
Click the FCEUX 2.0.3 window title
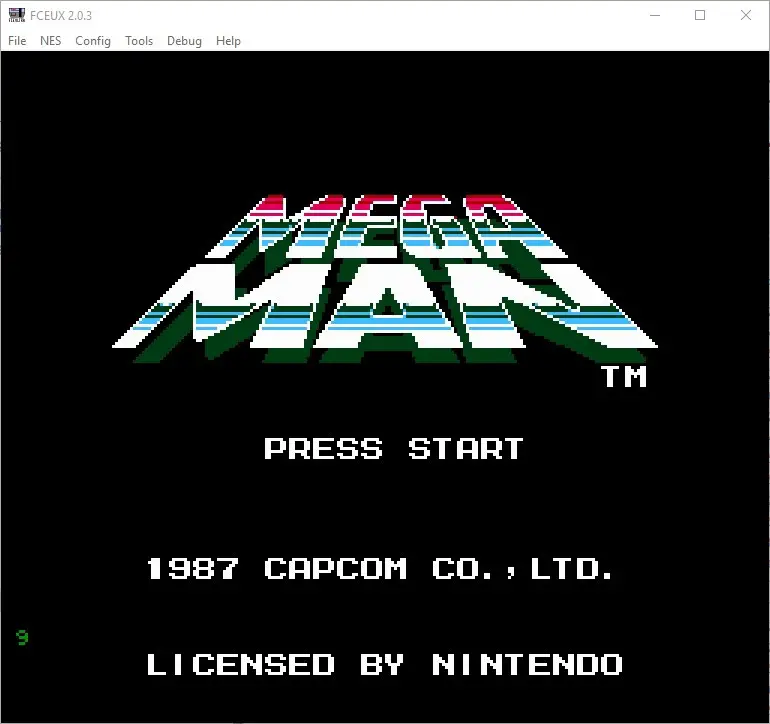(61, 16)
